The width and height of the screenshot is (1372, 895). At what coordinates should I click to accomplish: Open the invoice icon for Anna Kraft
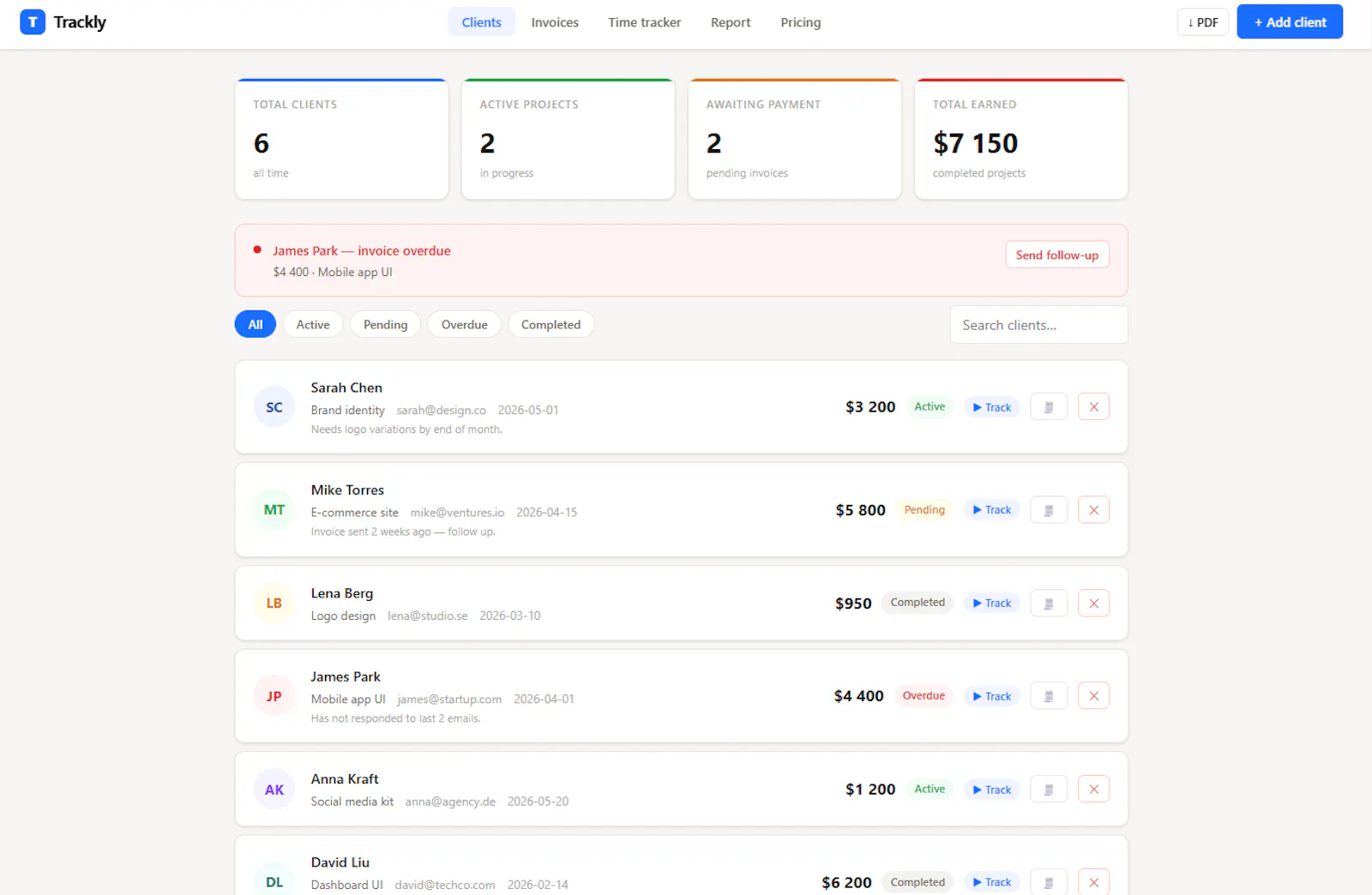tap(1048, 790)
